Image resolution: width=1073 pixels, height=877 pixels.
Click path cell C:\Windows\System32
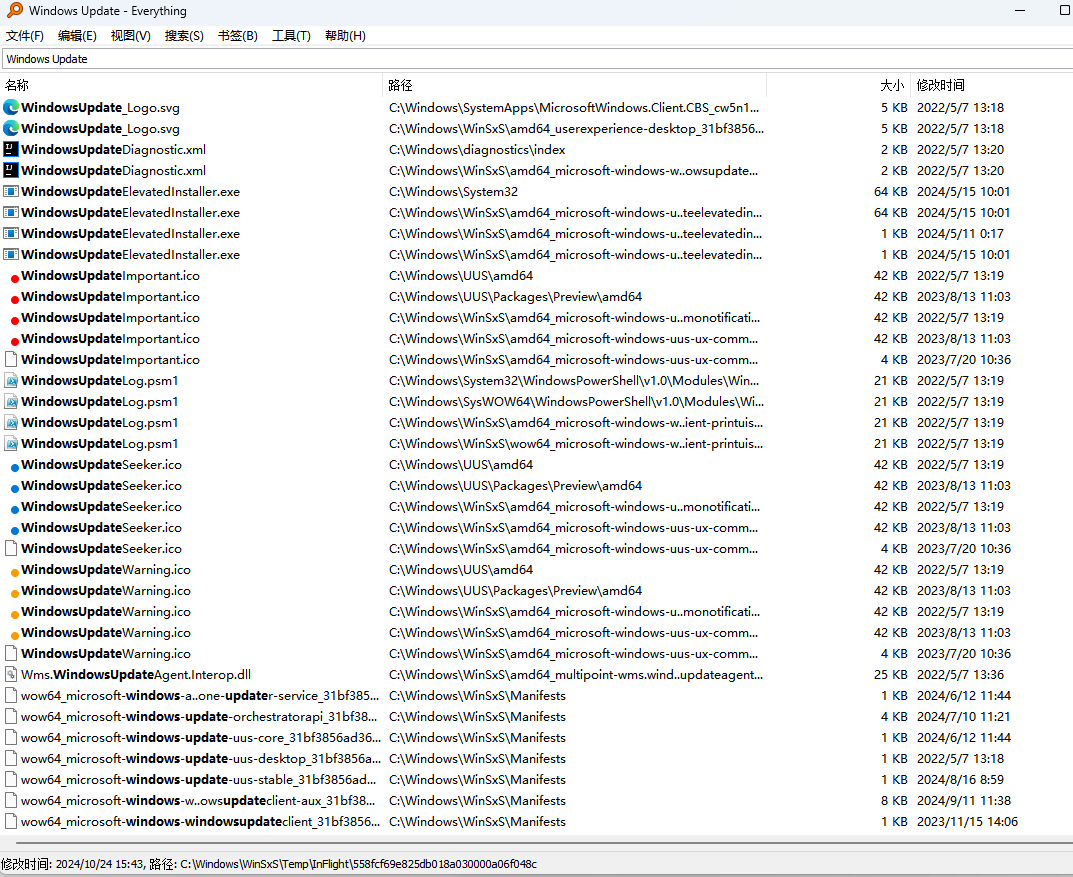[453, 192]
